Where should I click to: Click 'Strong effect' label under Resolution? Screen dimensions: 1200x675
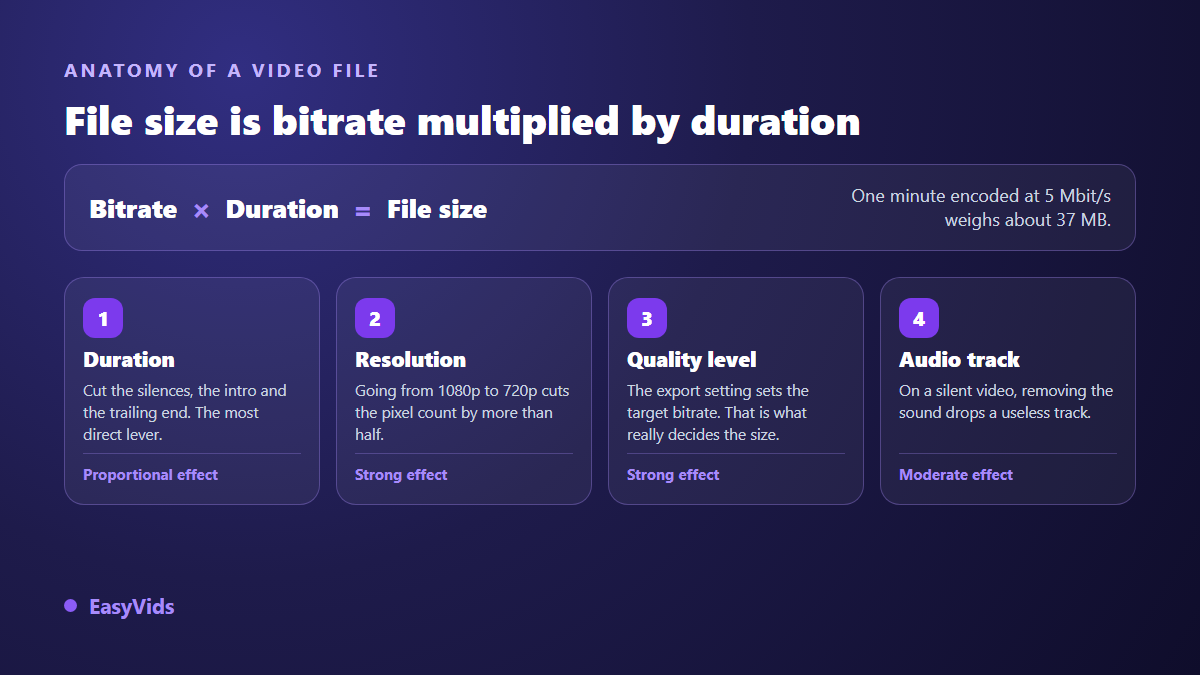[401, 475]
